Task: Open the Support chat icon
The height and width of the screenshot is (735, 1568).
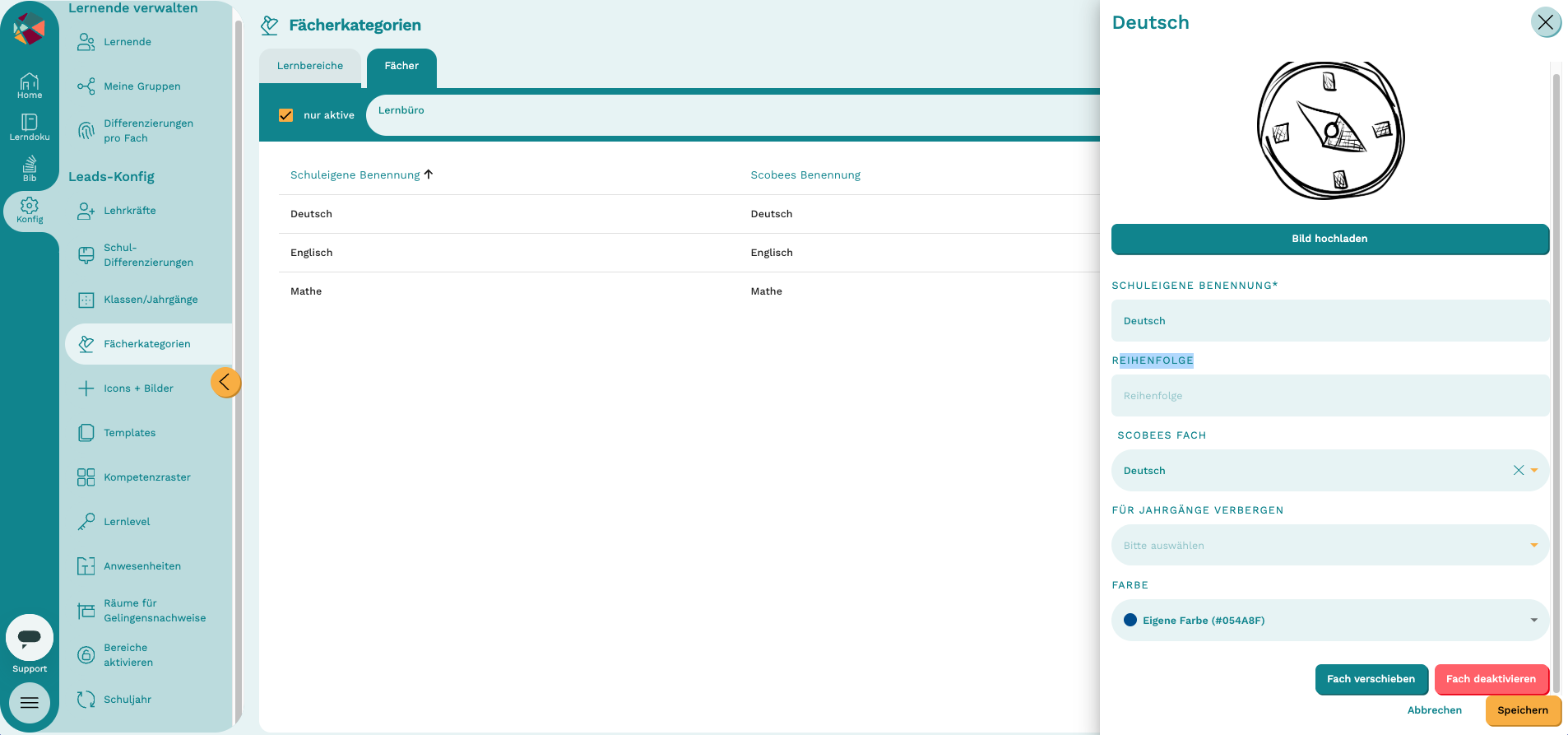Action: point(30,638)
